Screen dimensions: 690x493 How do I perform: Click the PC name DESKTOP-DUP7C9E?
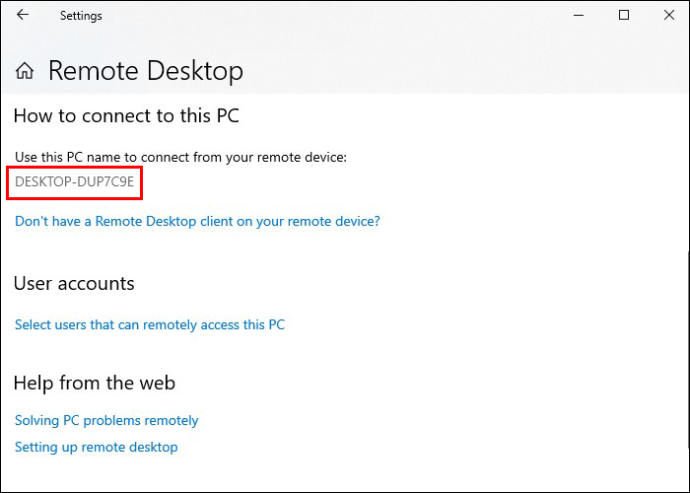point(74,182)
